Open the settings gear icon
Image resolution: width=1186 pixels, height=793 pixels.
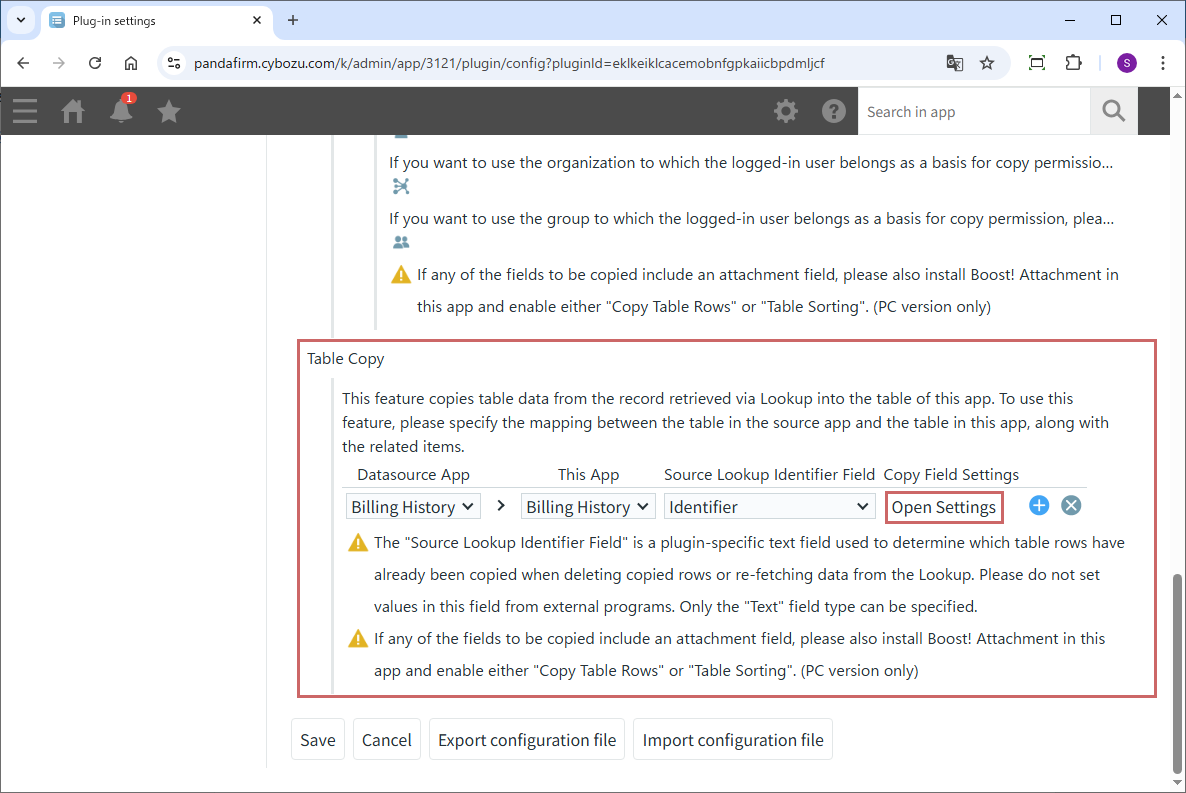tap(786, 111)
